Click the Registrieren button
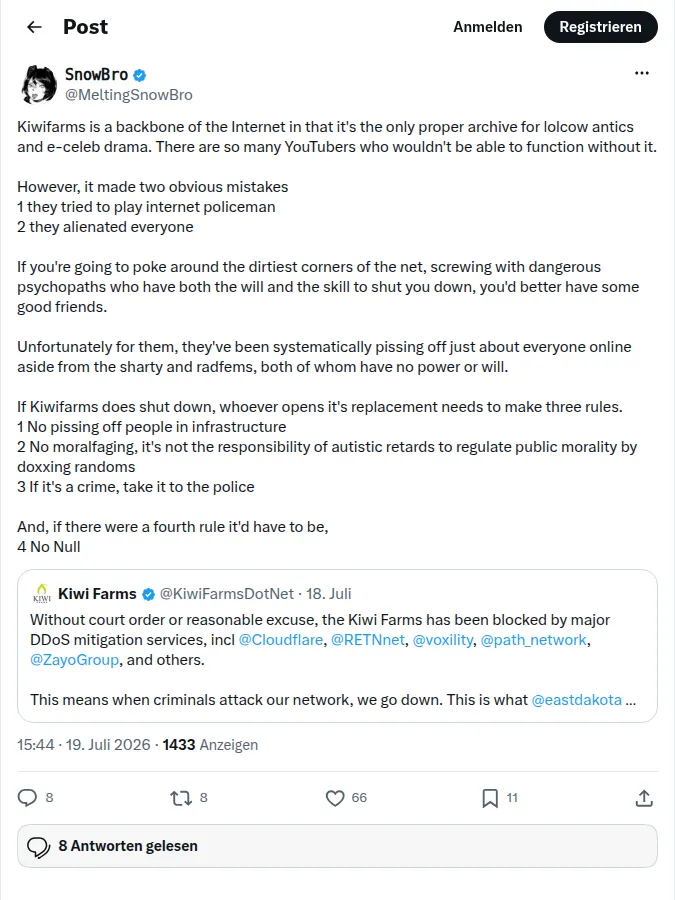The height and width of the screenshot is (900, 675). coord(600,27)
